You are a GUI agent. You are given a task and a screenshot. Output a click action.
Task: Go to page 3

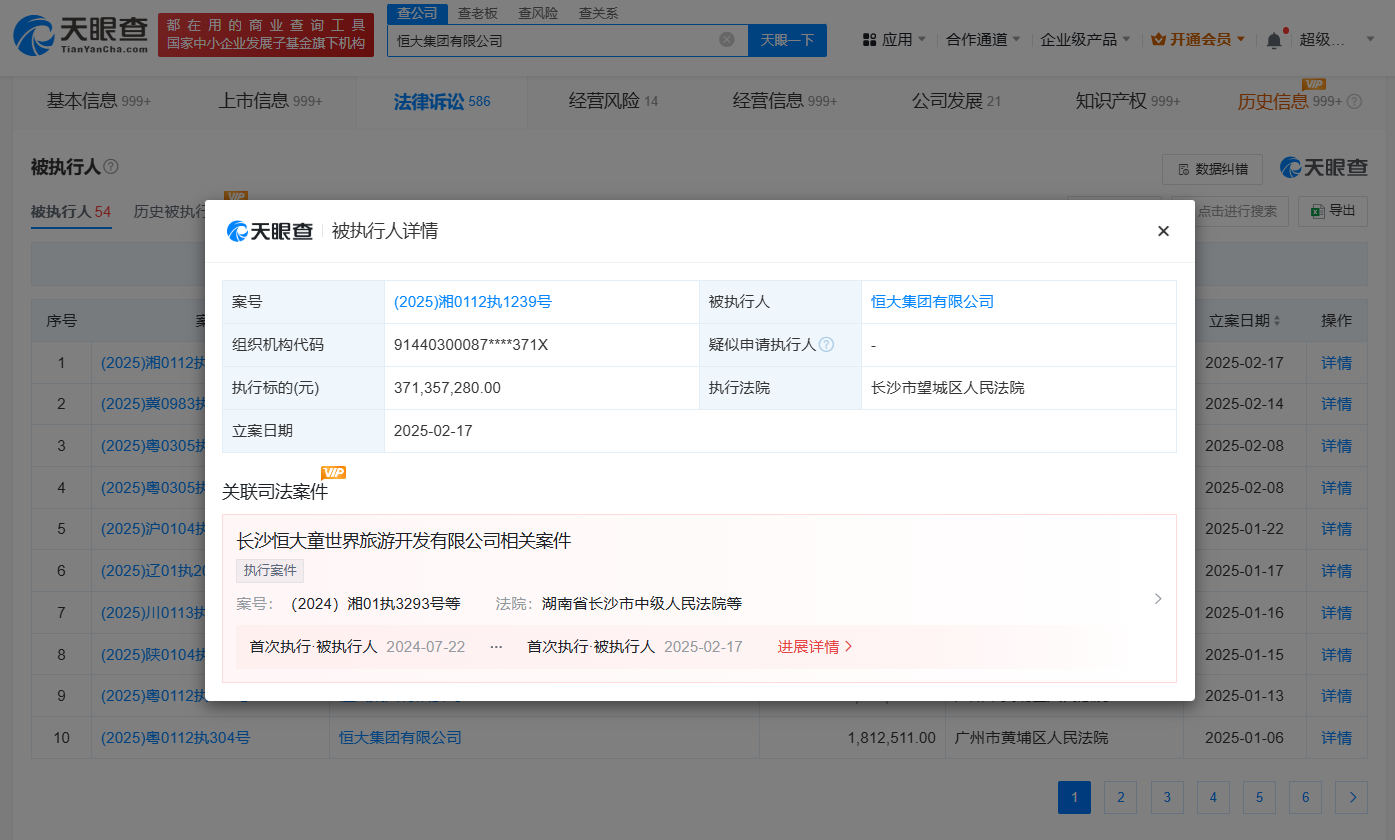(1166, 797)
